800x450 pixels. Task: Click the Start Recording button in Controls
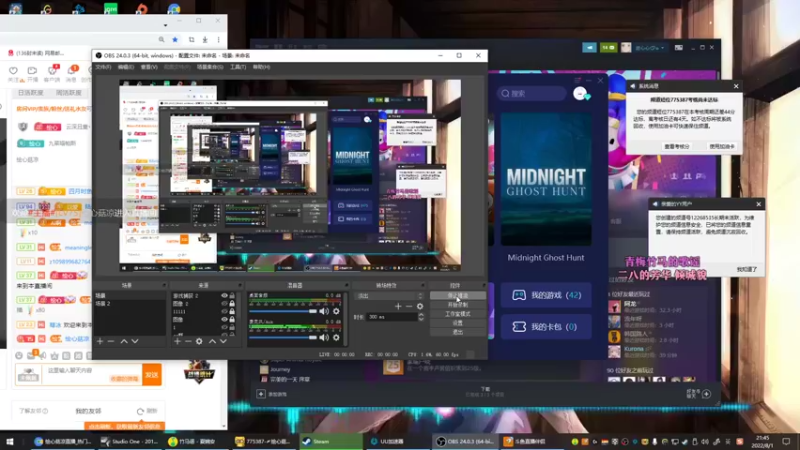pos(458,305)
